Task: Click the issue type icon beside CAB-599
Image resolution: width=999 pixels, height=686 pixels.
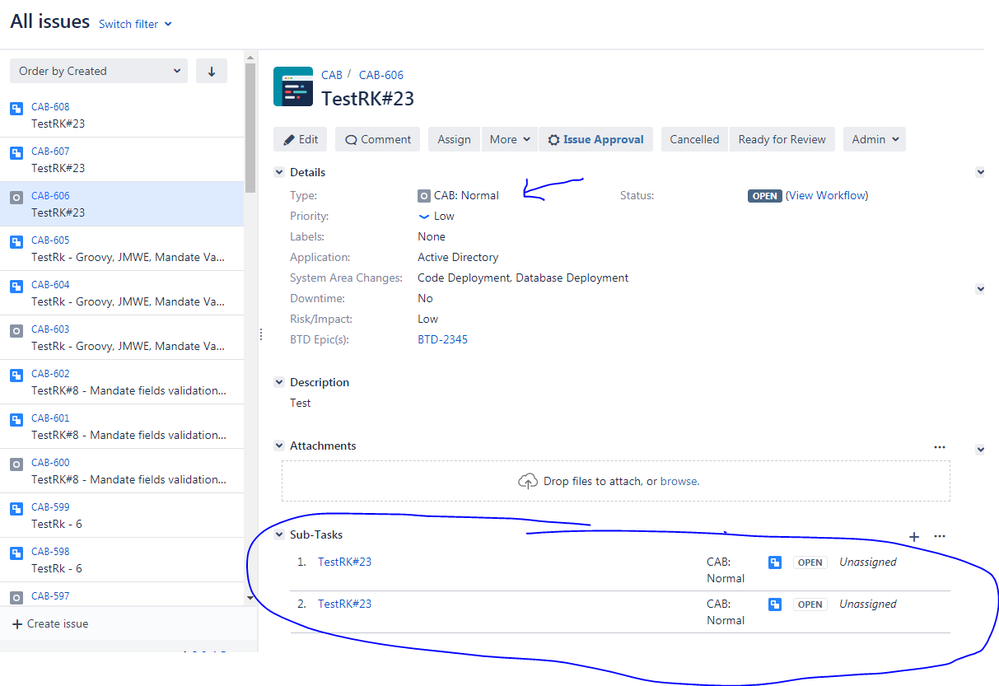Action: [x=17, y=509]
